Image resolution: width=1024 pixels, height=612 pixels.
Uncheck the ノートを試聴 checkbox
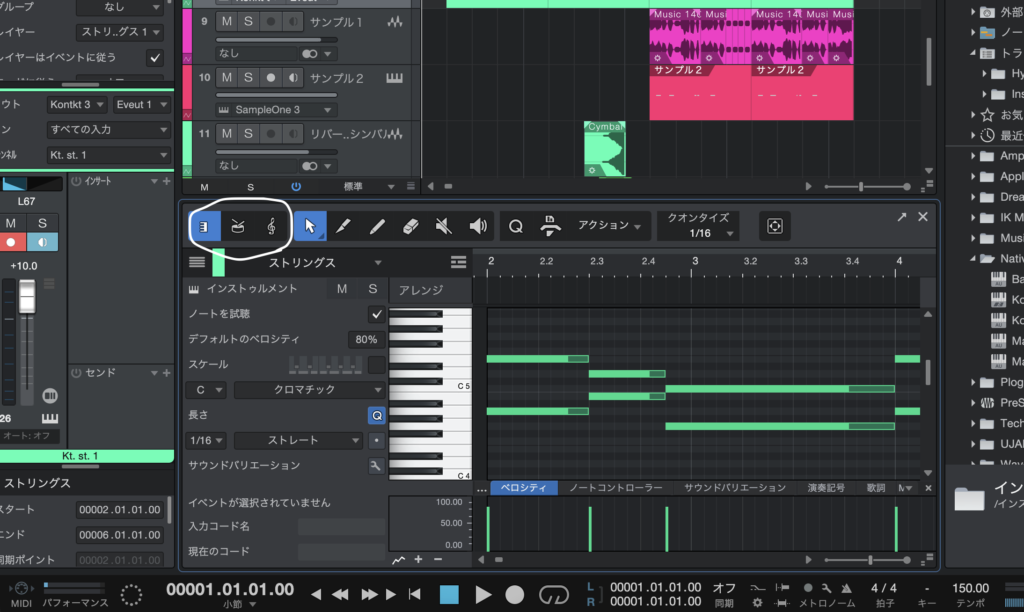pyautogui.click(x=376, y=314)
